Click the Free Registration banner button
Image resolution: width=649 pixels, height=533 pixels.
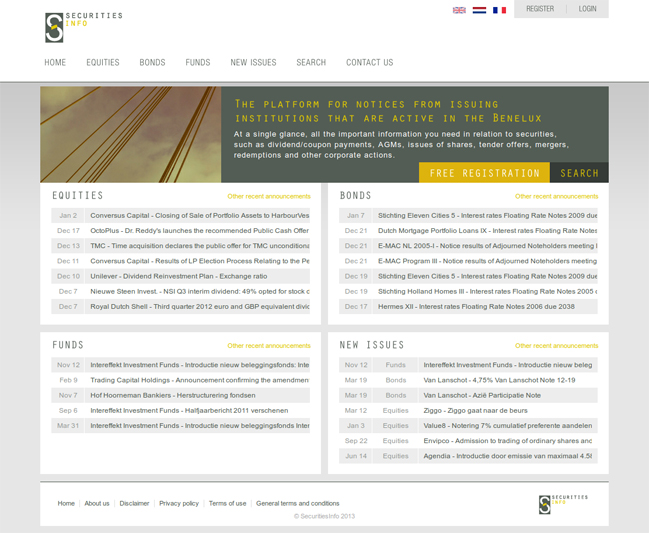(484, 173)
